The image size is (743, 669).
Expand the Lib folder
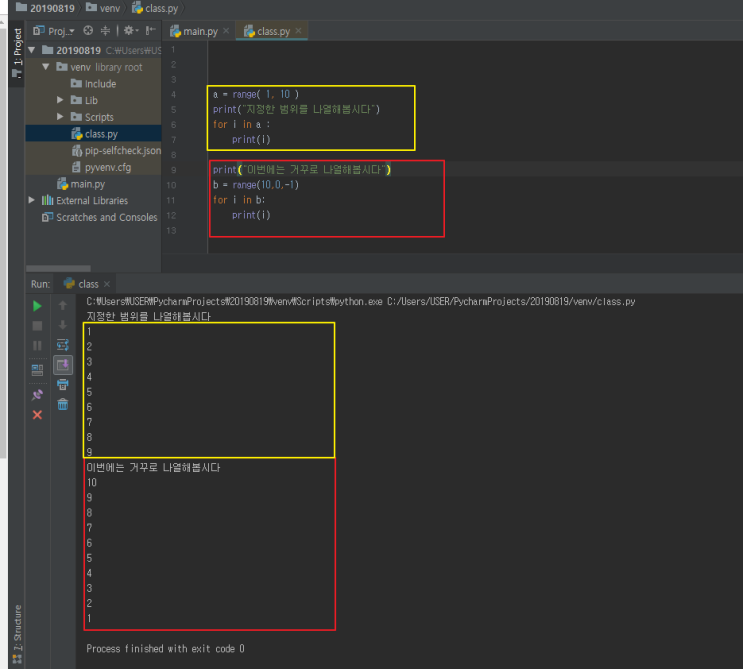tap(60, 100)
